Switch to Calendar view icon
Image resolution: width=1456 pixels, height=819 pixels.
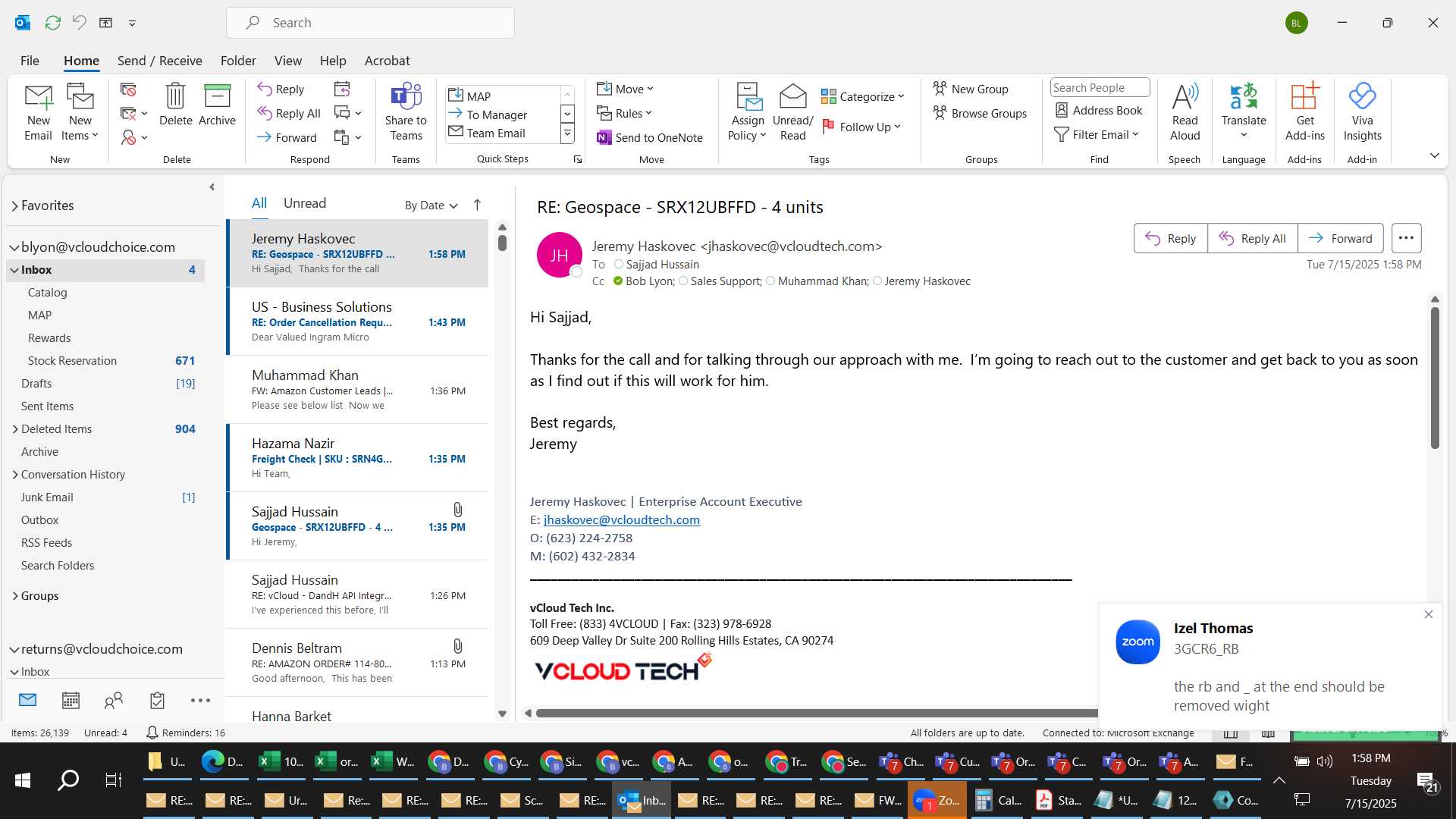71,701
